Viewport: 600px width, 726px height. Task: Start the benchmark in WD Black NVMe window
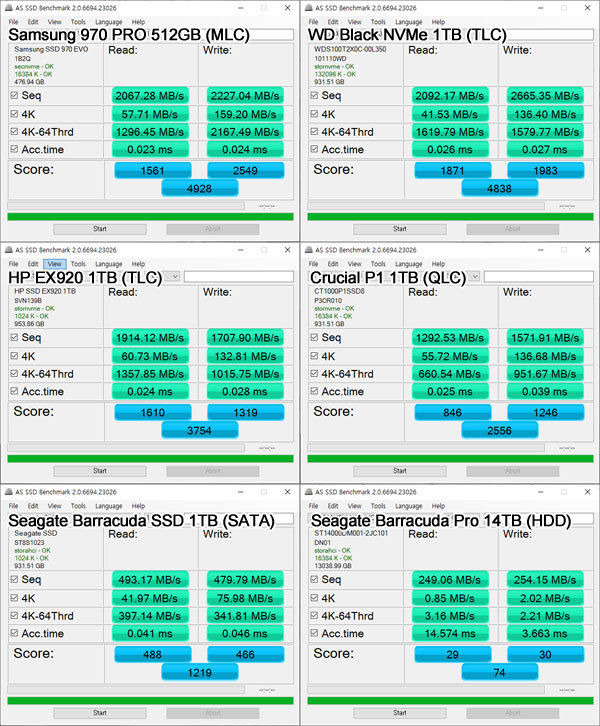[400, 229]
